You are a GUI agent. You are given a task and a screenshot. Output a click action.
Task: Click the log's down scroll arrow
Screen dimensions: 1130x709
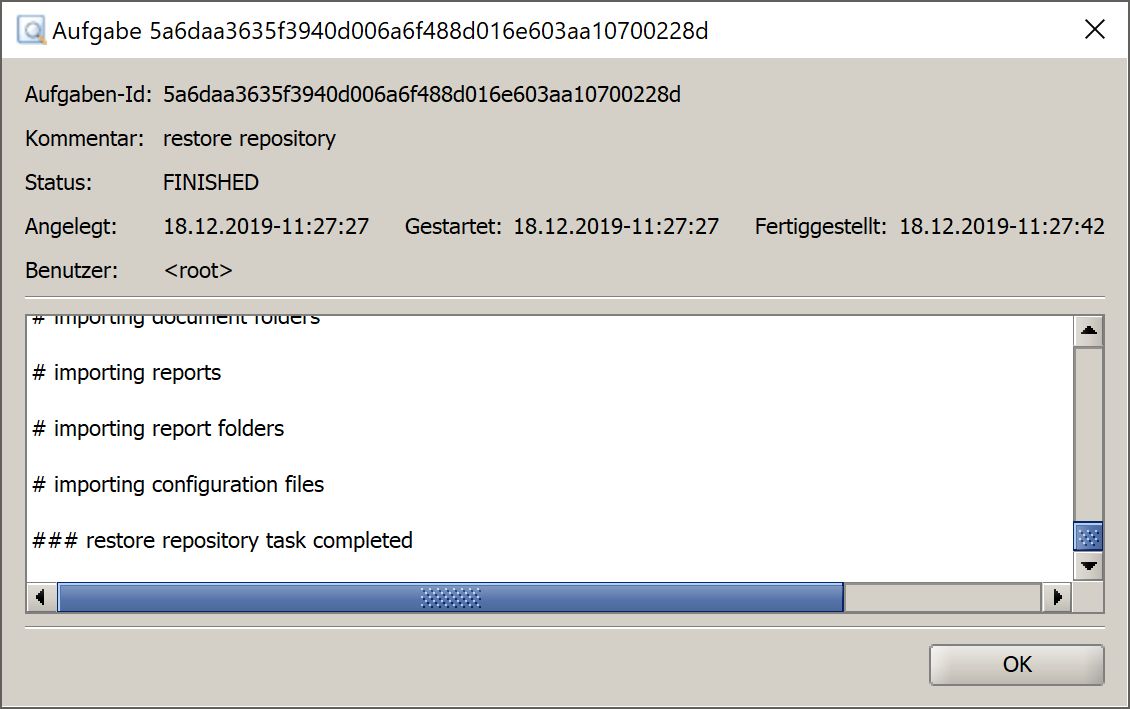pos(1088,566)
